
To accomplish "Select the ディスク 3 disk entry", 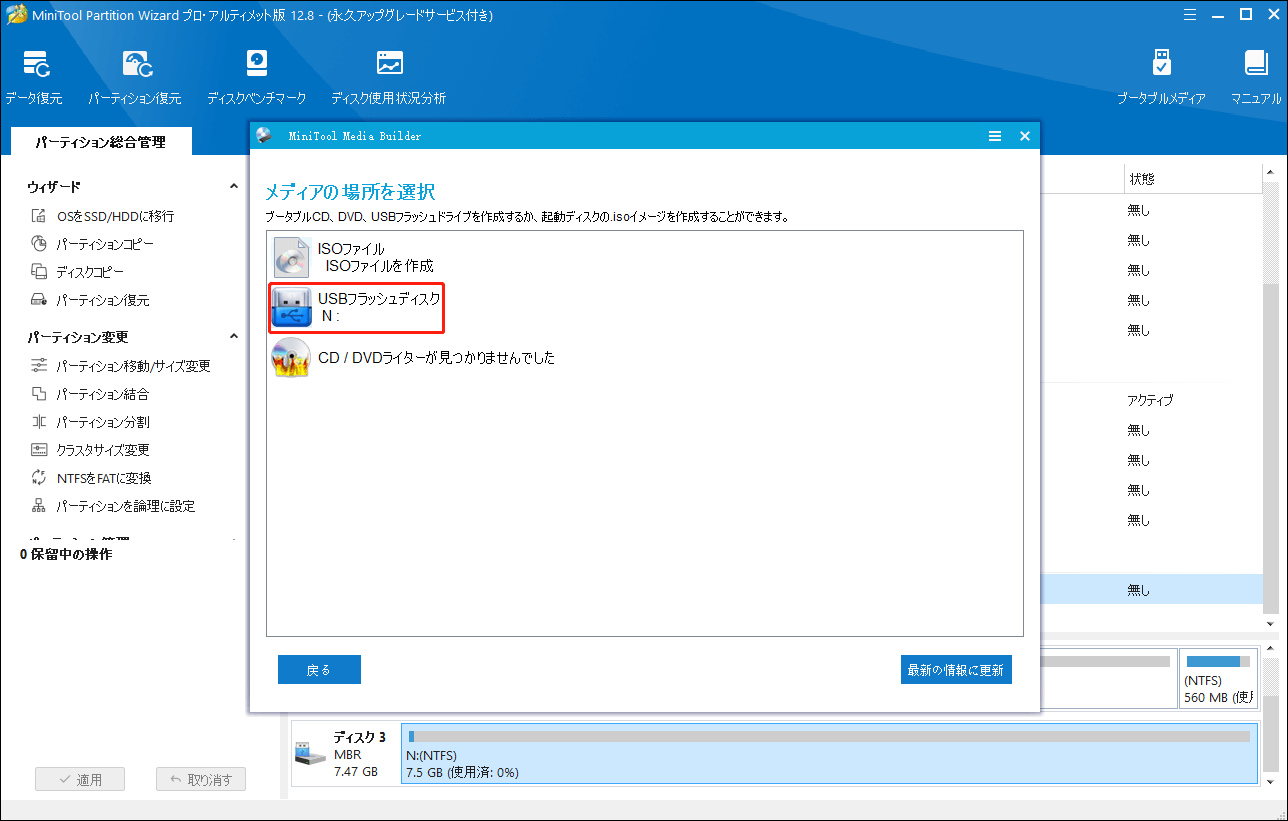I will (345, 753).
